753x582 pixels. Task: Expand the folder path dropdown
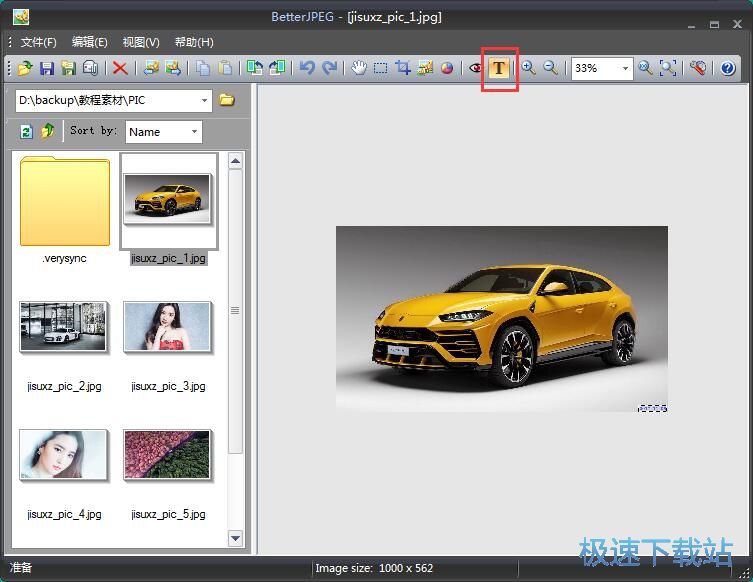(204, 100)
